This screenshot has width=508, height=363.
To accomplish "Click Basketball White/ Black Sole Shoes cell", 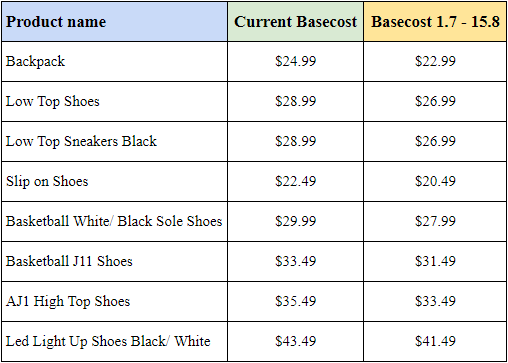I will 115,222.
